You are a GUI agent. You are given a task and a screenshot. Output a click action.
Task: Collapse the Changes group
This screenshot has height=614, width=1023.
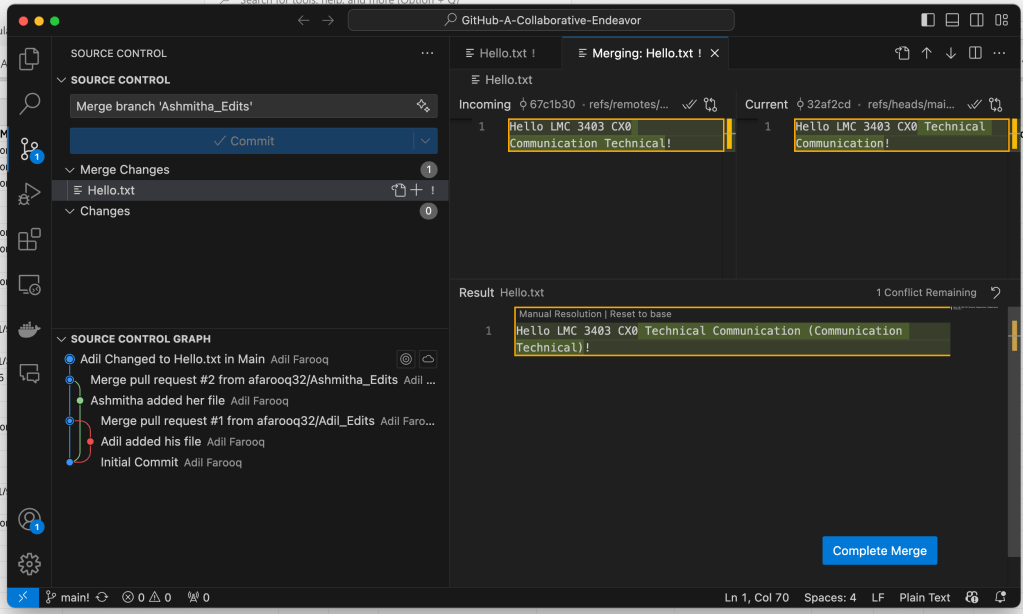coord(70,211)
